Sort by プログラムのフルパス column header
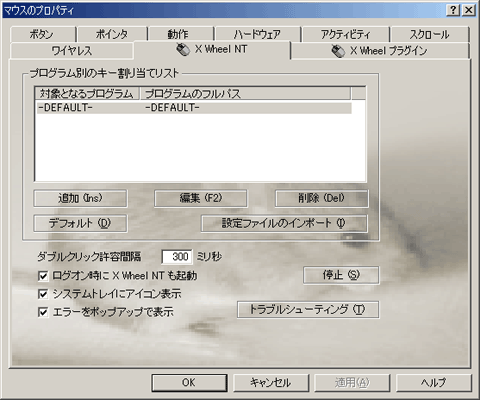The image size is (480, 400). (245, 94)
